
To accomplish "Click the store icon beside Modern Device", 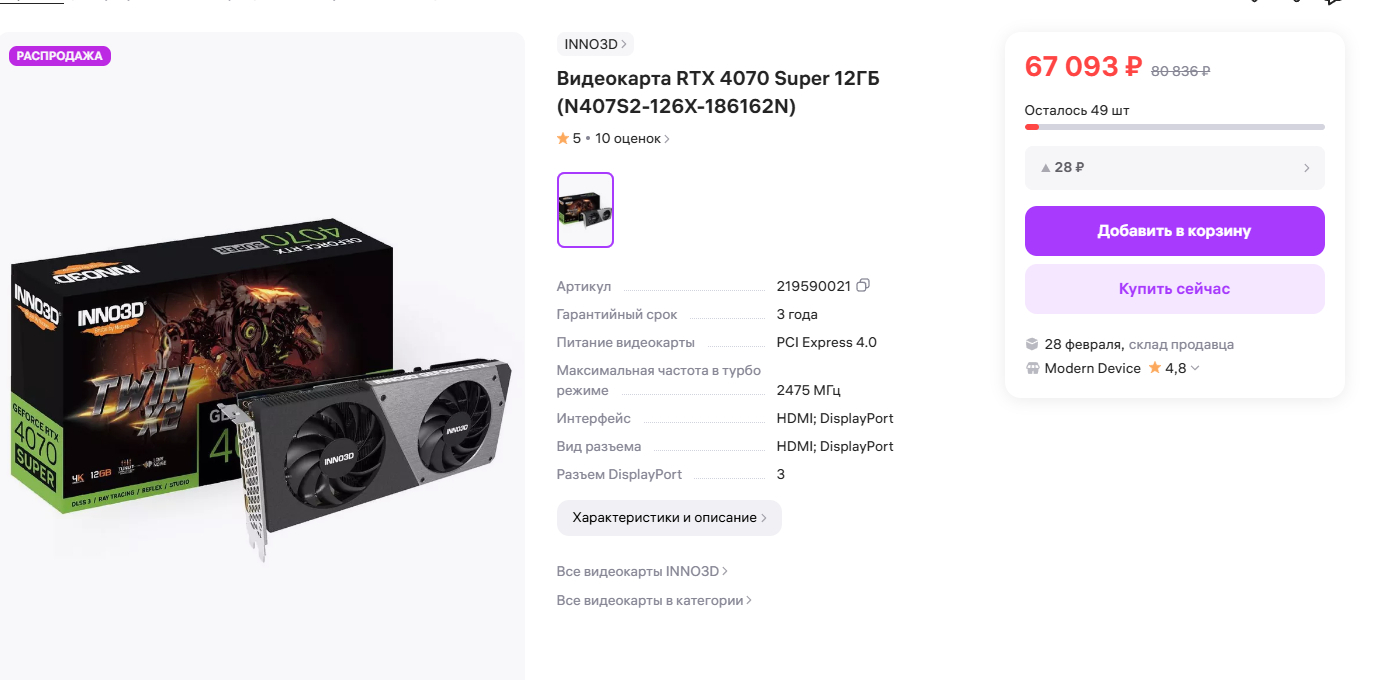I will coord(1032,368).
